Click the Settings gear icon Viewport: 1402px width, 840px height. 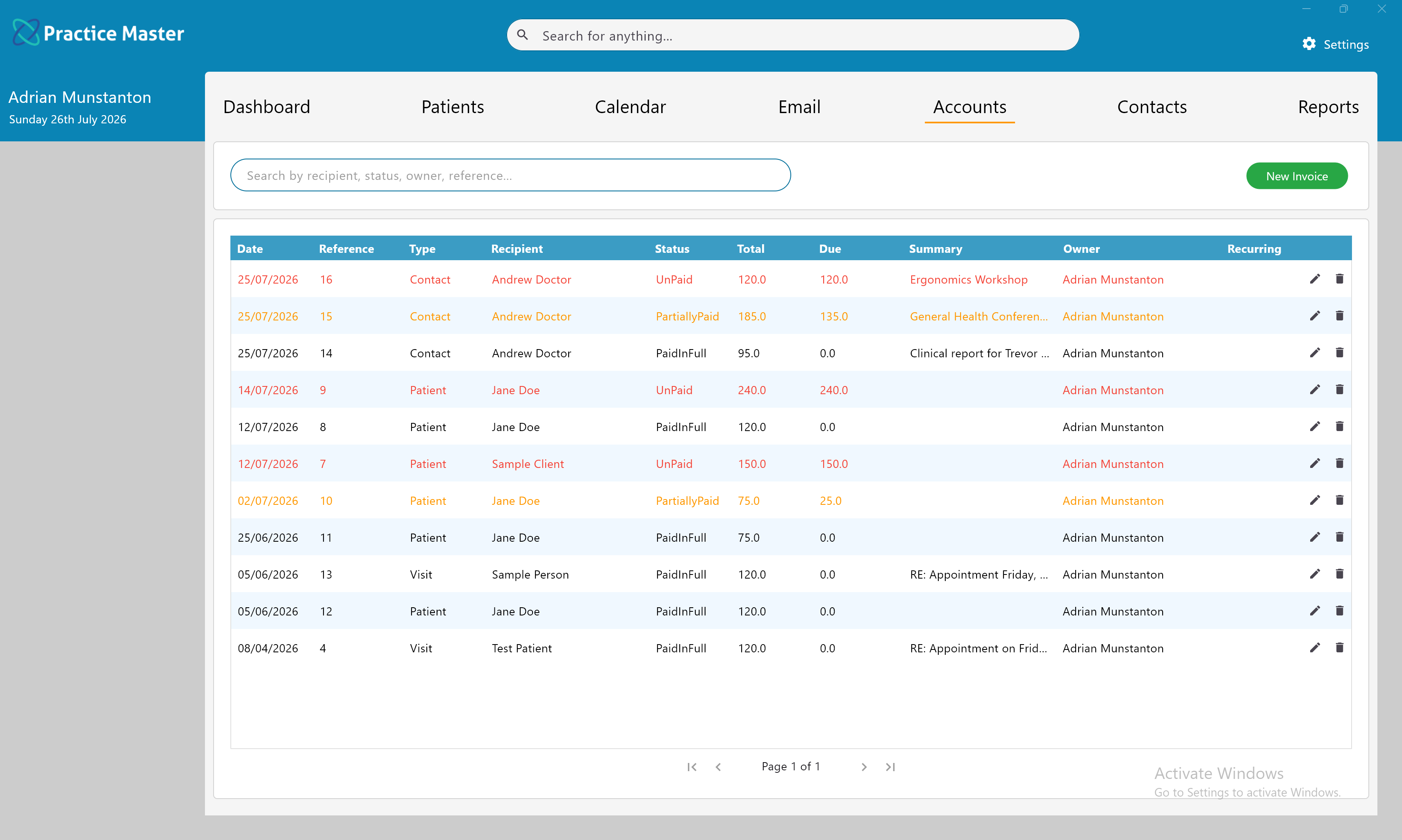tap(1309, 43)
